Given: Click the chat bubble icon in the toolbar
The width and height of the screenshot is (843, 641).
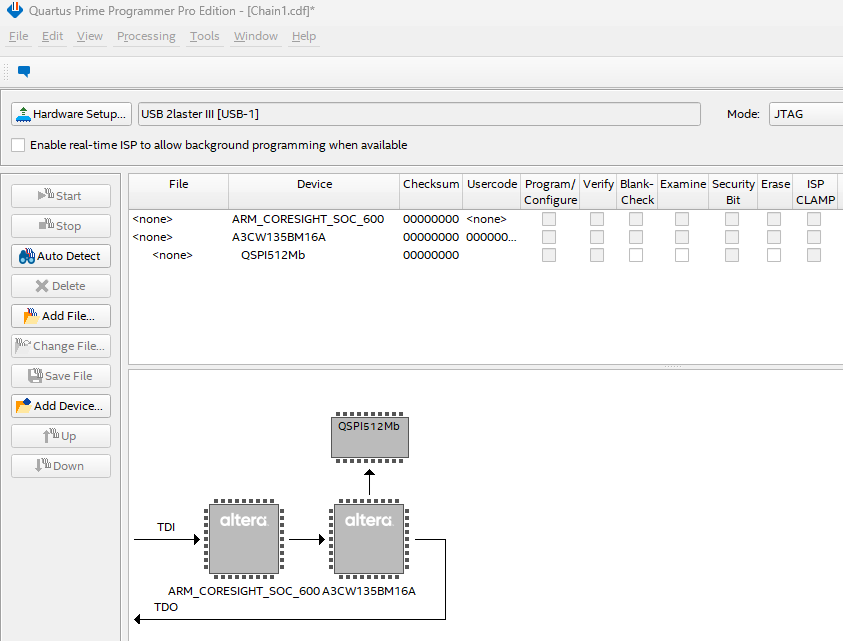Looking at the screenshot, I should pos(24,72).
